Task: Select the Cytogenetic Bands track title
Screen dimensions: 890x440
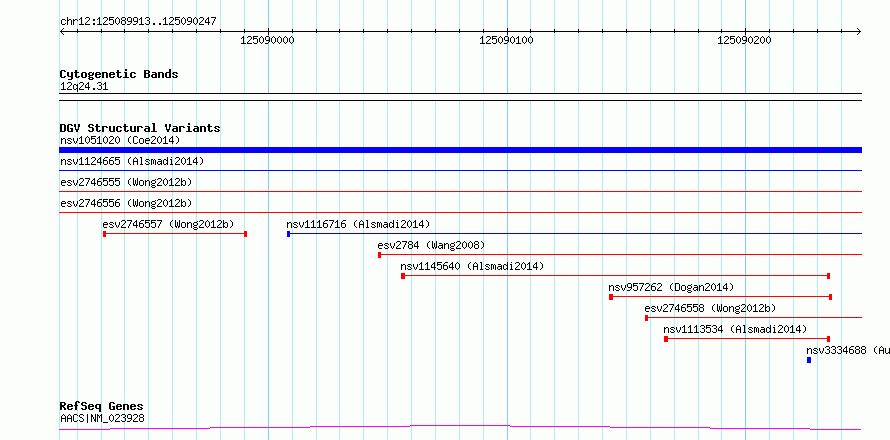Action: tap(119, 74)
